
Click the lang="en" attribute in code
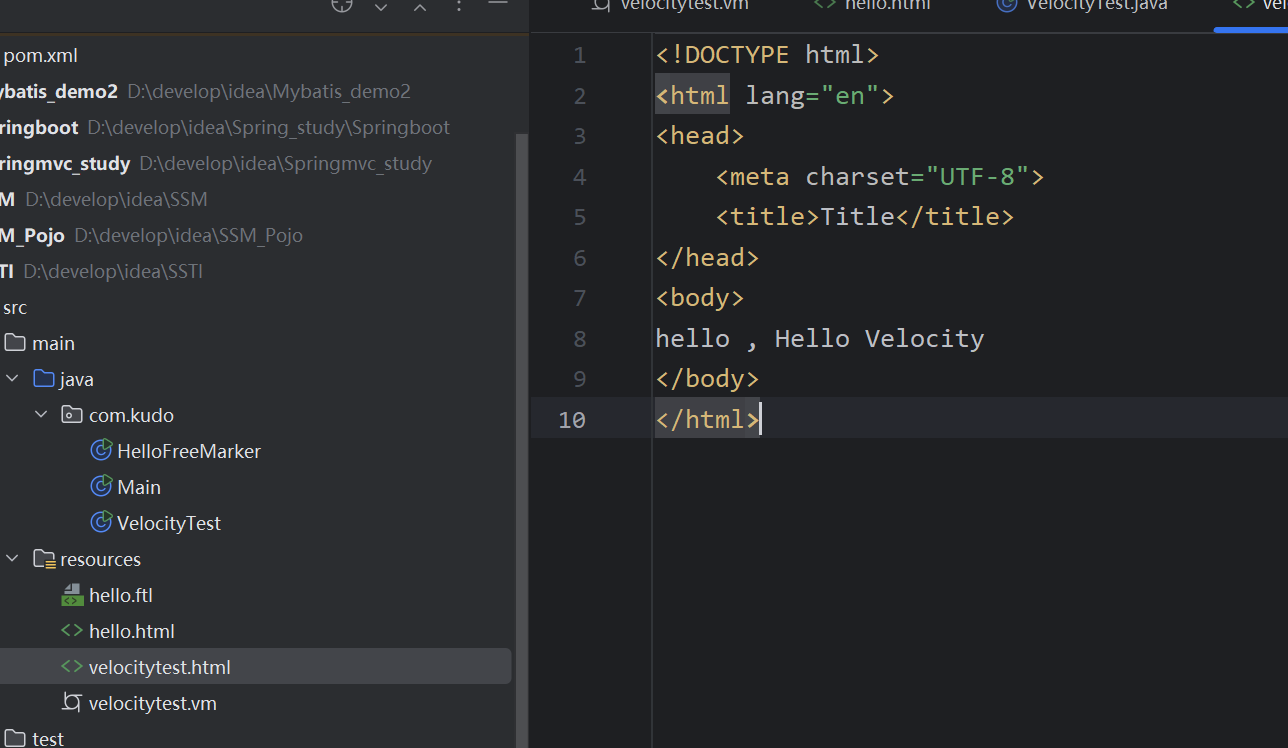(x=812, y=96)
